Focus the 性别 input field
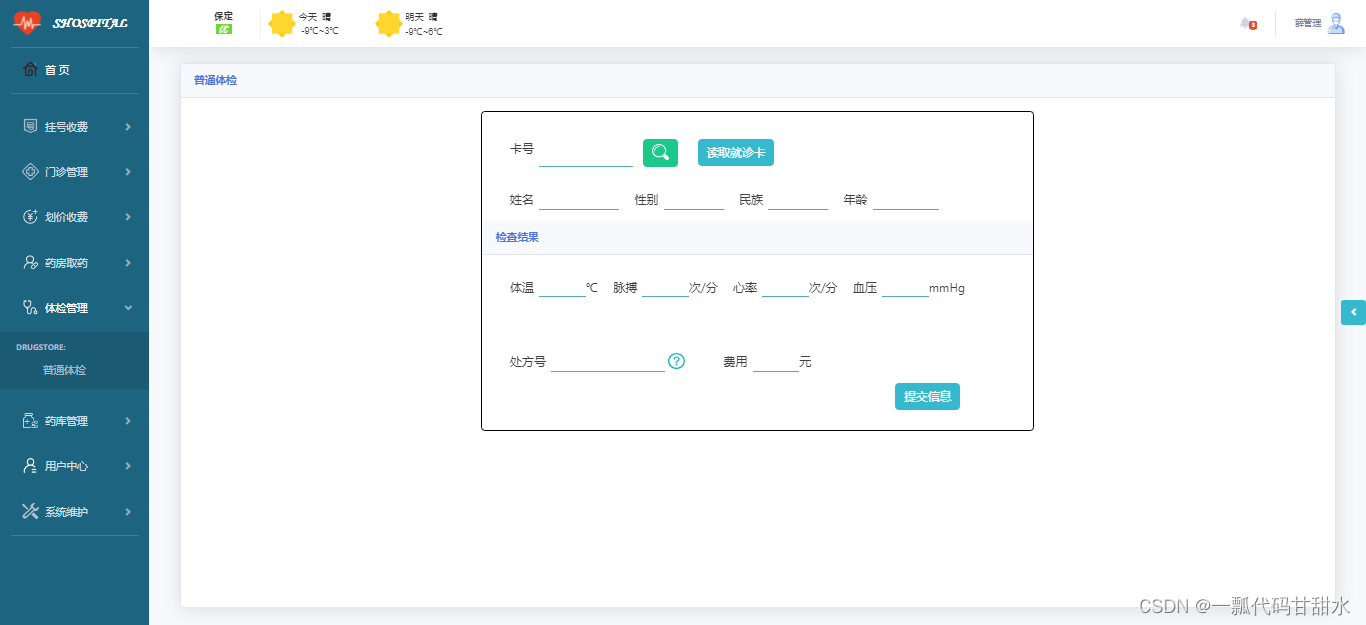Image resolution: width=1366 pixels, height=625 pixels. pos(694,200)
